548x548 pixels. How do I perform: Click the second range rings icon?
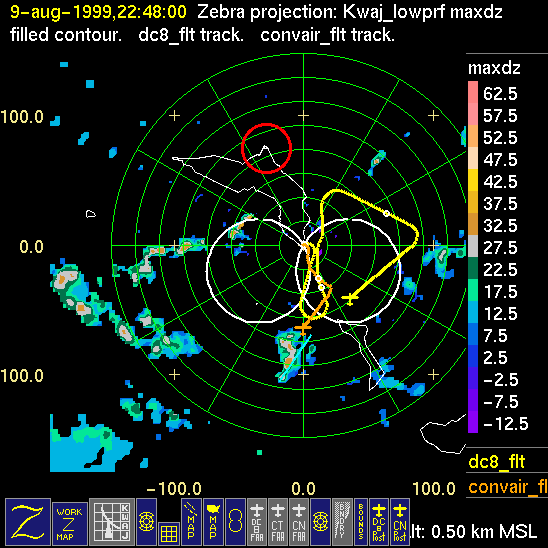click(x=320, y=522)
